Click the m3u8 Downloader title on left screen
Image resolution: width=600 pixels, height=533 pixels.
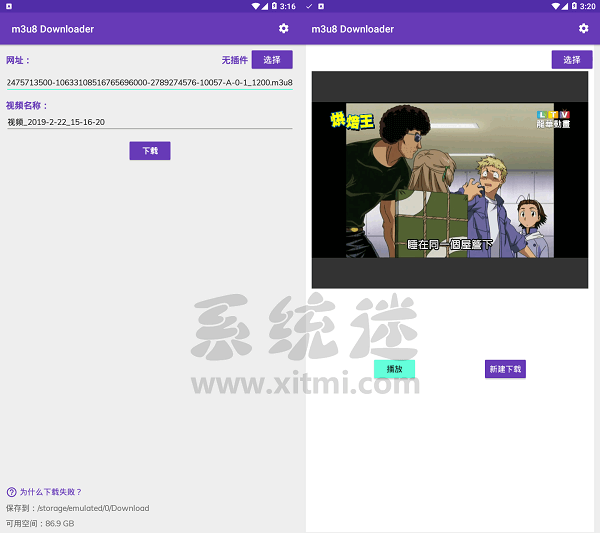(53, 29)
